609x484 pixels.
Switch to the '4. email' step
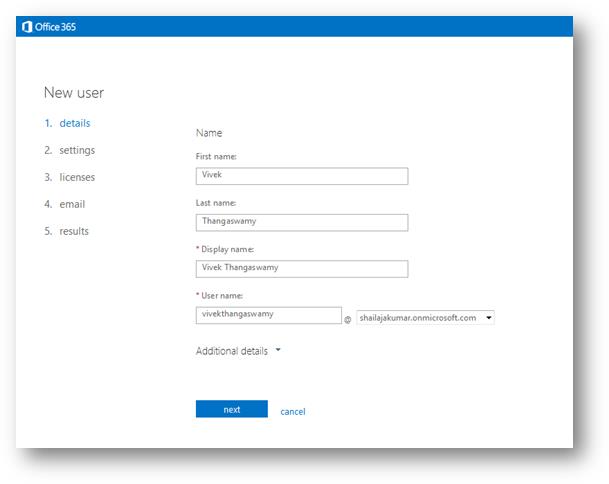coord(65,204)
